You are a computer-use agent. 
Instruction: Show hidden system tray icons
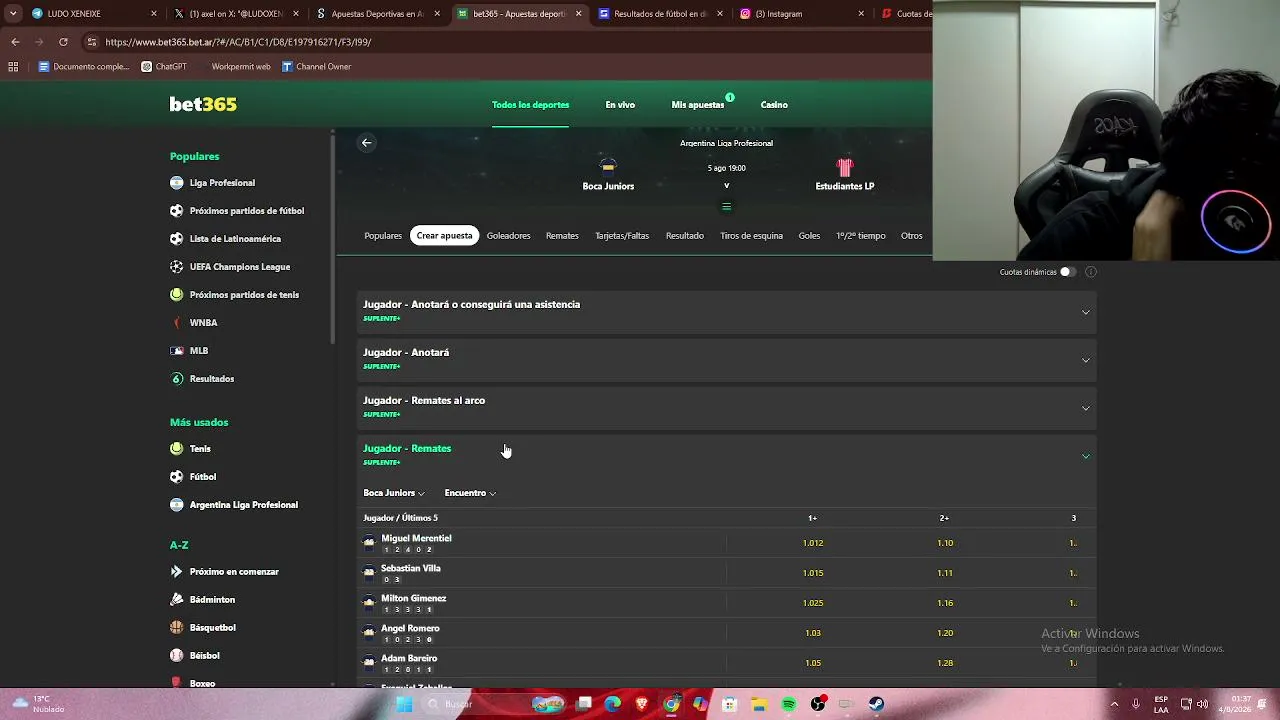(x=1114, y=704)
